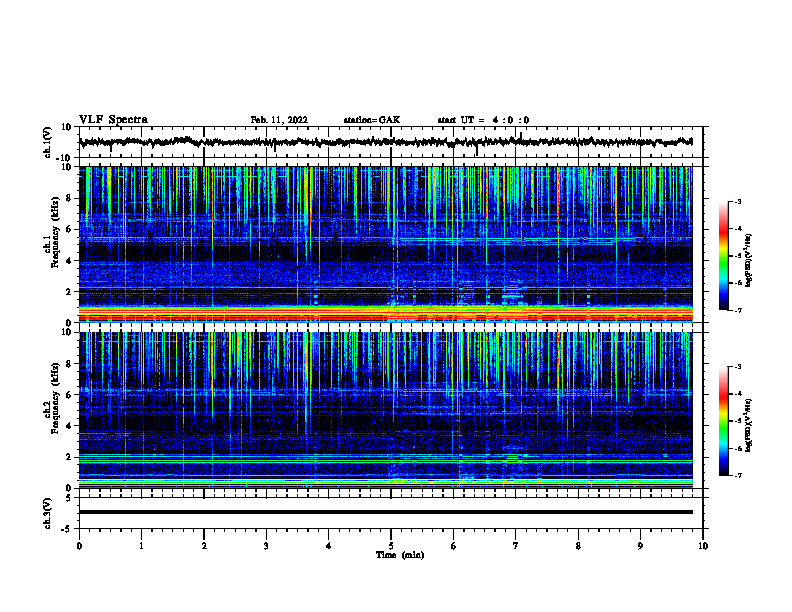792x612 pixels.
Task: Click the ch.1 spectrogram colorbar
Action: [723, 256]
